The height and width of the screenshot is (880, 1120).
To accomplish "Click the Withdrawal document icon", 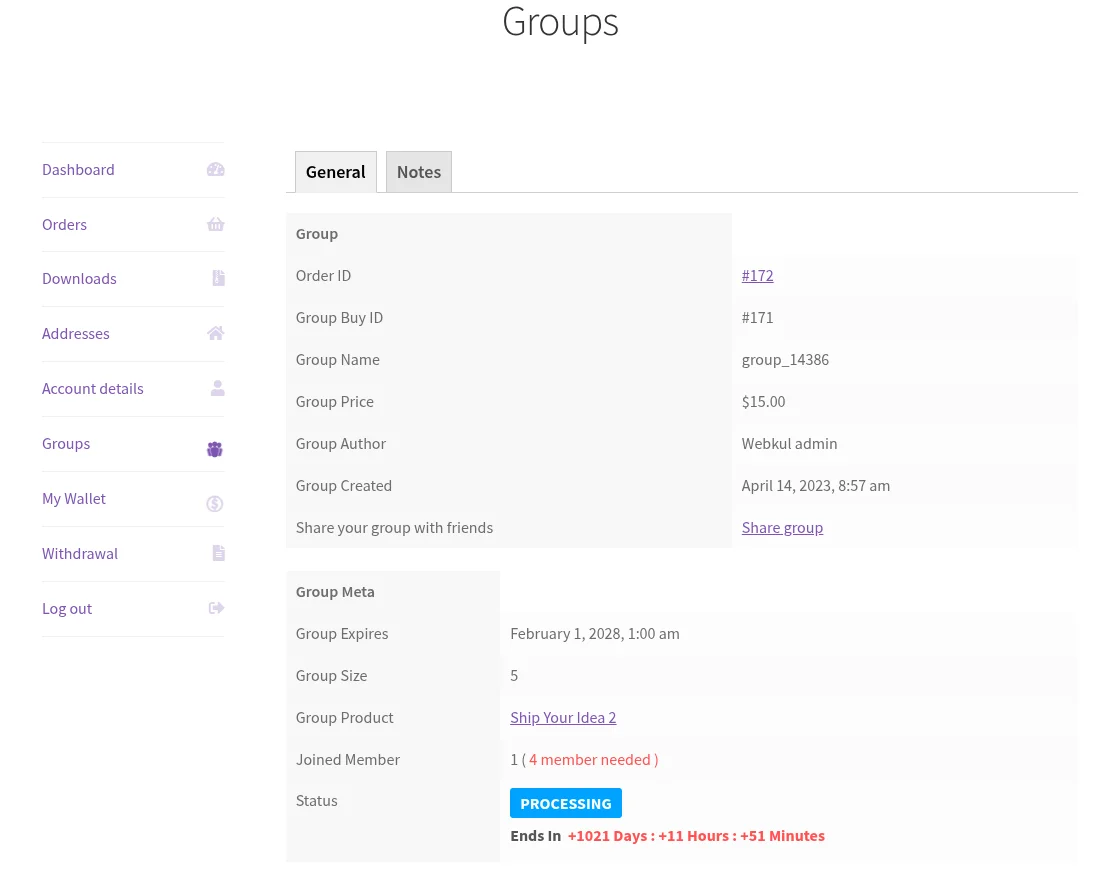I will [x=218, y=553].
